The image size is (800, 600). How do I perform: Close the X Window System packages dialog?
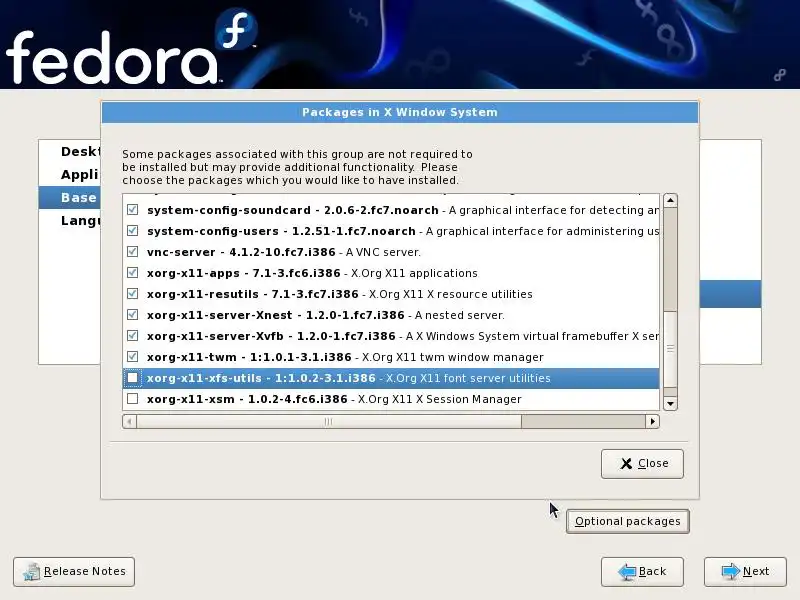click(x=642, y=463)
